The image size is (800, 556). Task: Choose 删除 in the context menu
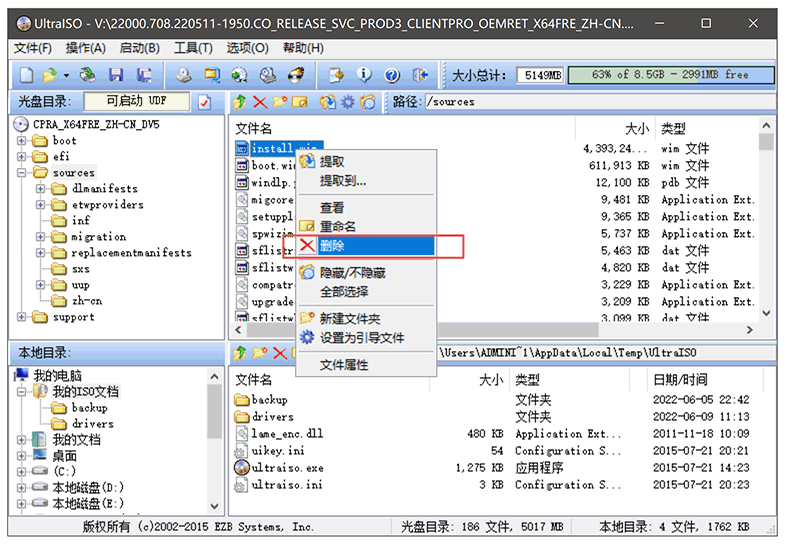(366, 246)
